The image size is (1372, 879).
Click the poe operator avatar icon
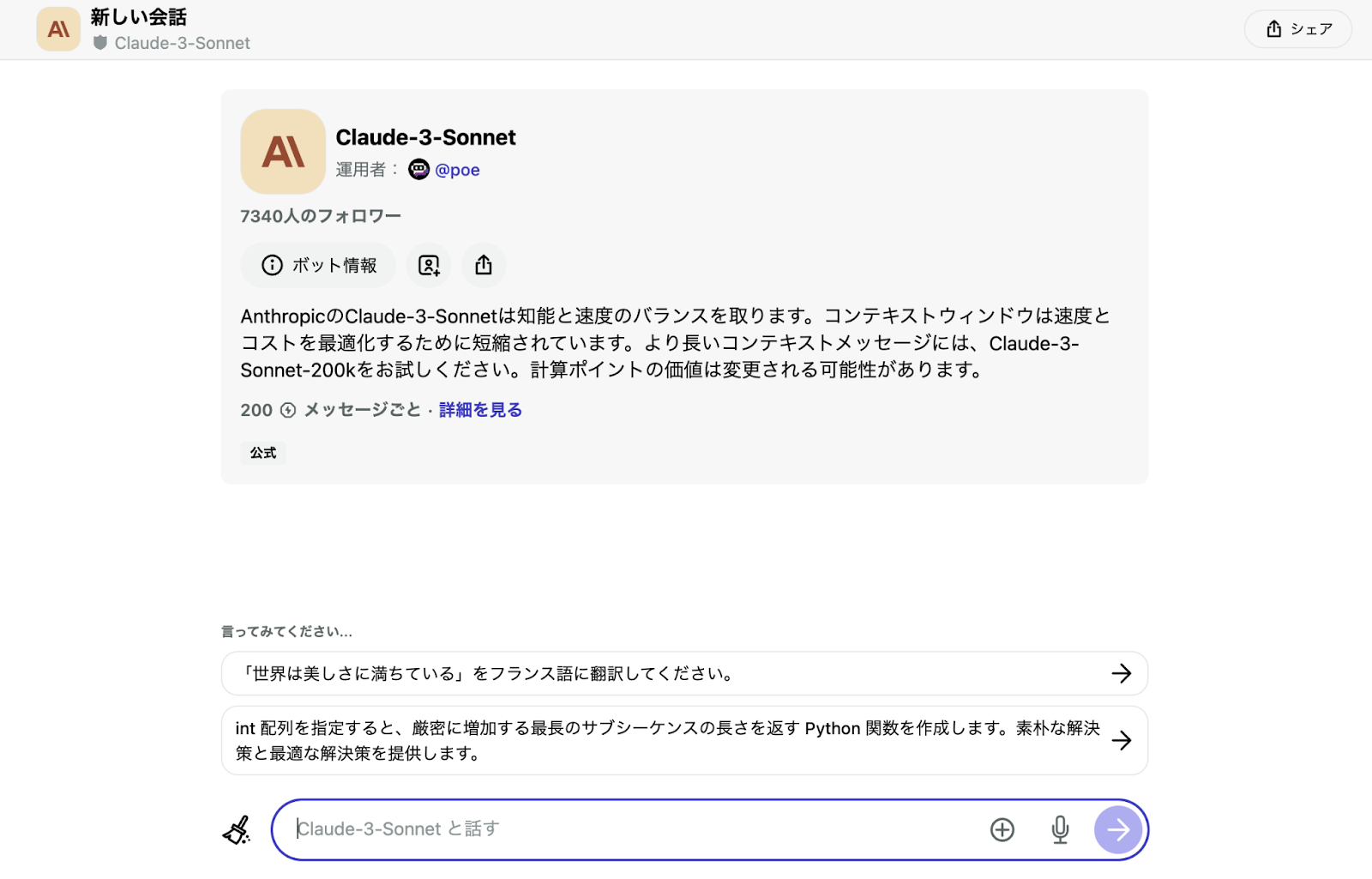[x=418, y=170]
